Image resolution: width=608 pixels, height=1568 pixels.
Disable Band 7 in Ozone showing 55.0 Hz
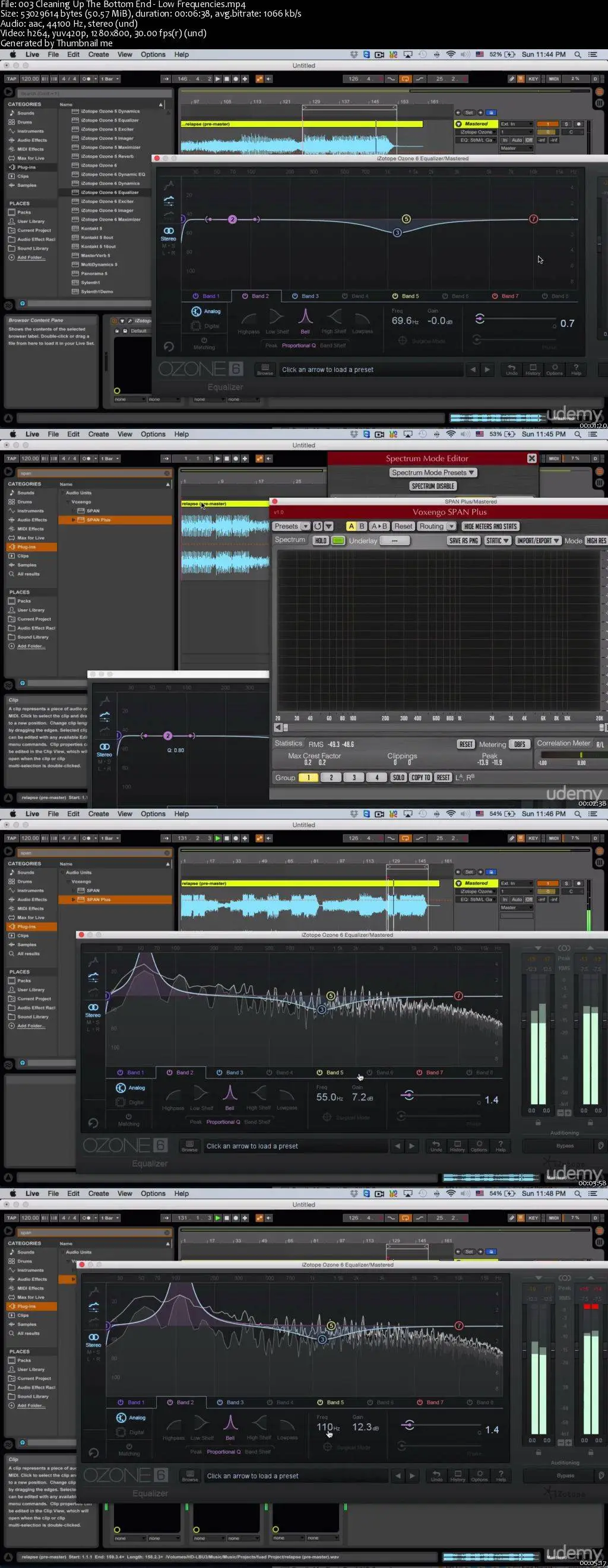tap(419, 1073)
